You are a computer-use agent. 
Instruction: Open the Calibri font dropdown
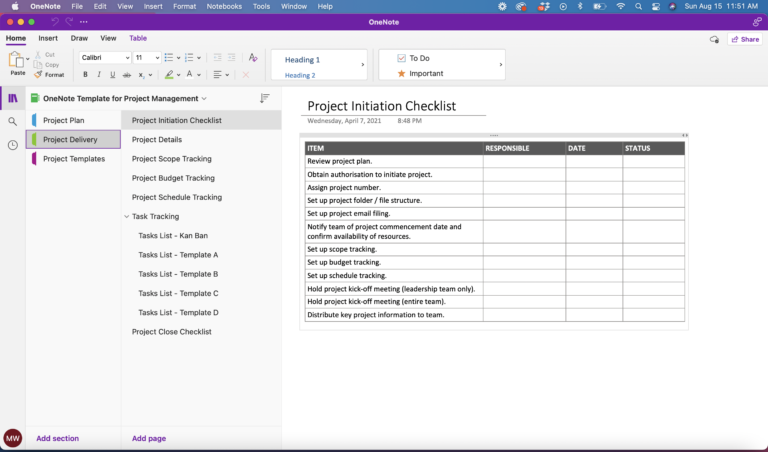pos(104,58)
